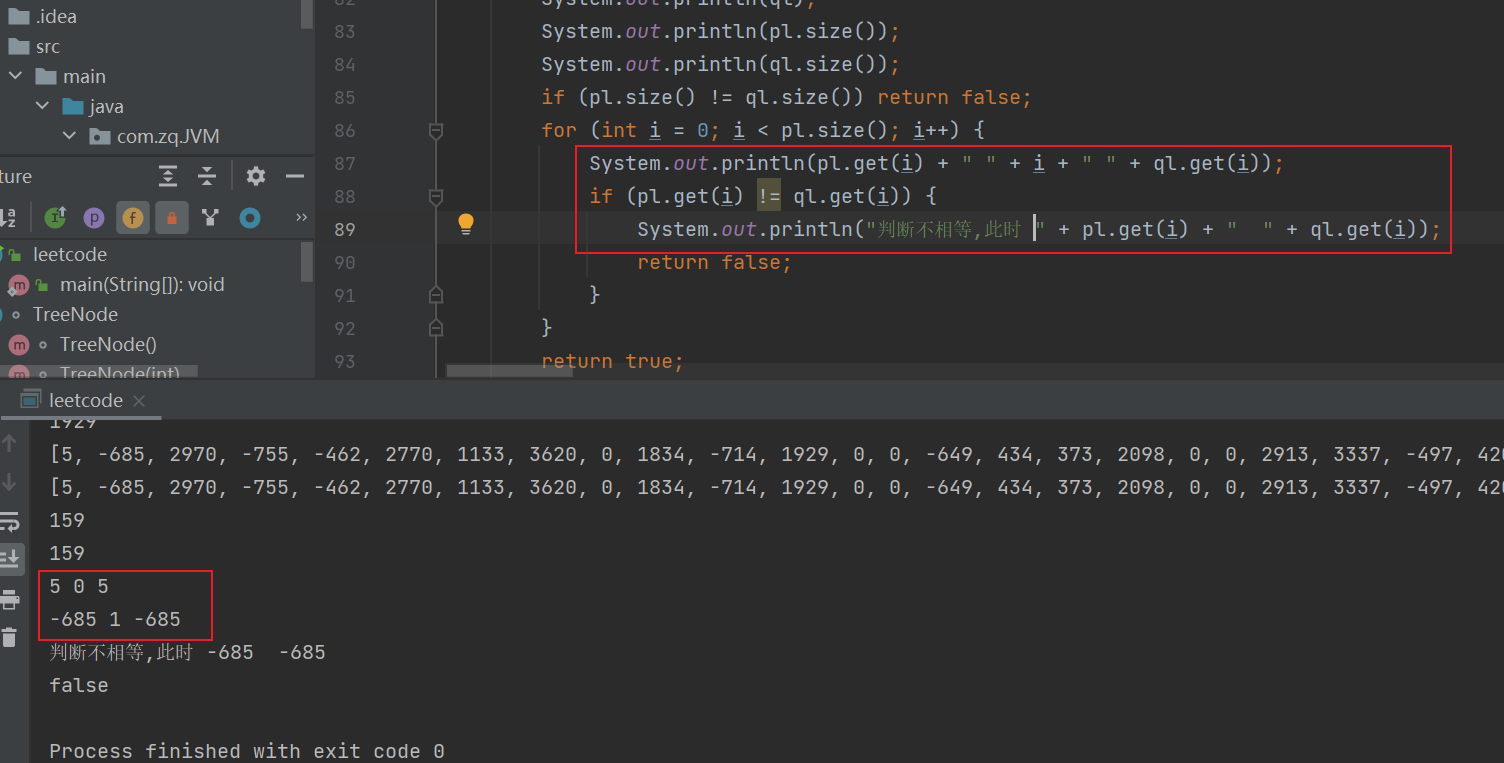Screen dimensions: 1504x763
Task: Click 'return true;' on line 93
Action: tap(612, 361)
